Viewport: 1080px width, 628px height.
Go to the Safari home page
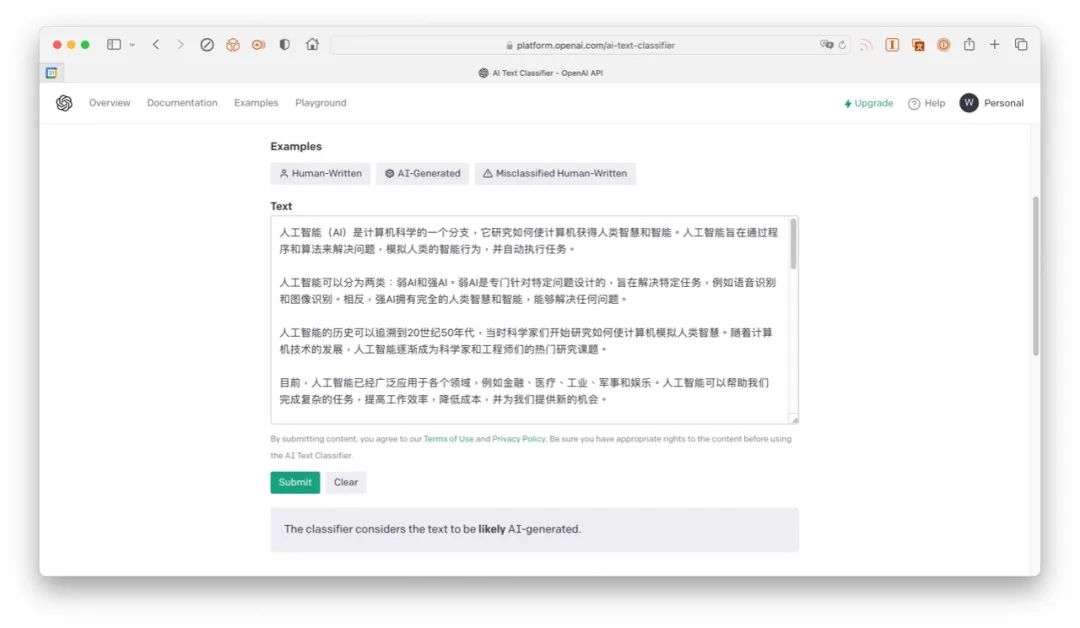pyautogui.click(x=312, y=45)
